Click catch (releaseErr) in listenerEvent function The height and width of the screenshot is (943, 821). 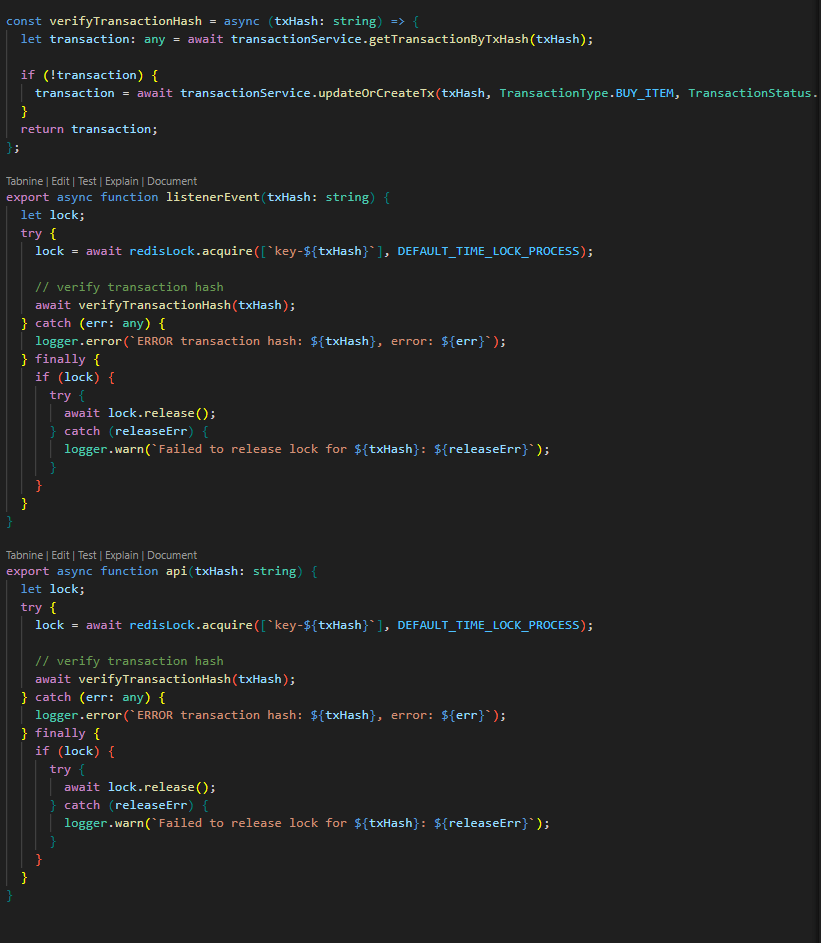129,432
